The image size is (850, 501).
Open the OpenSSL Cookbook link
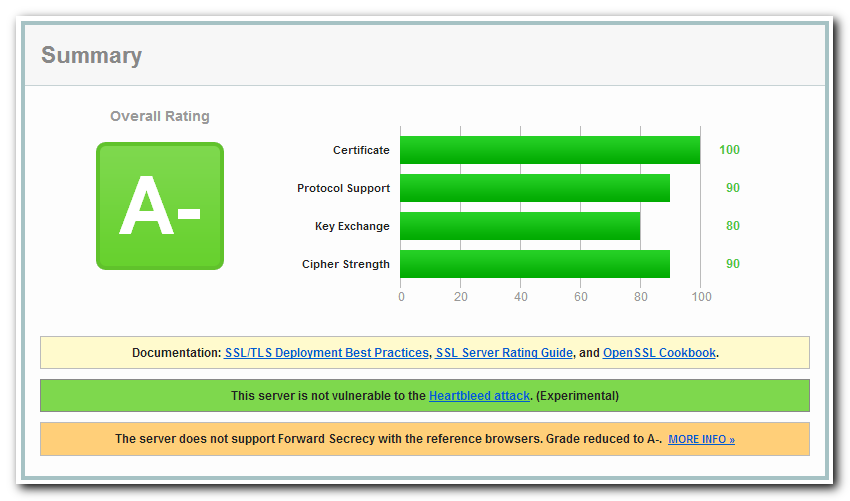[659, 353]
